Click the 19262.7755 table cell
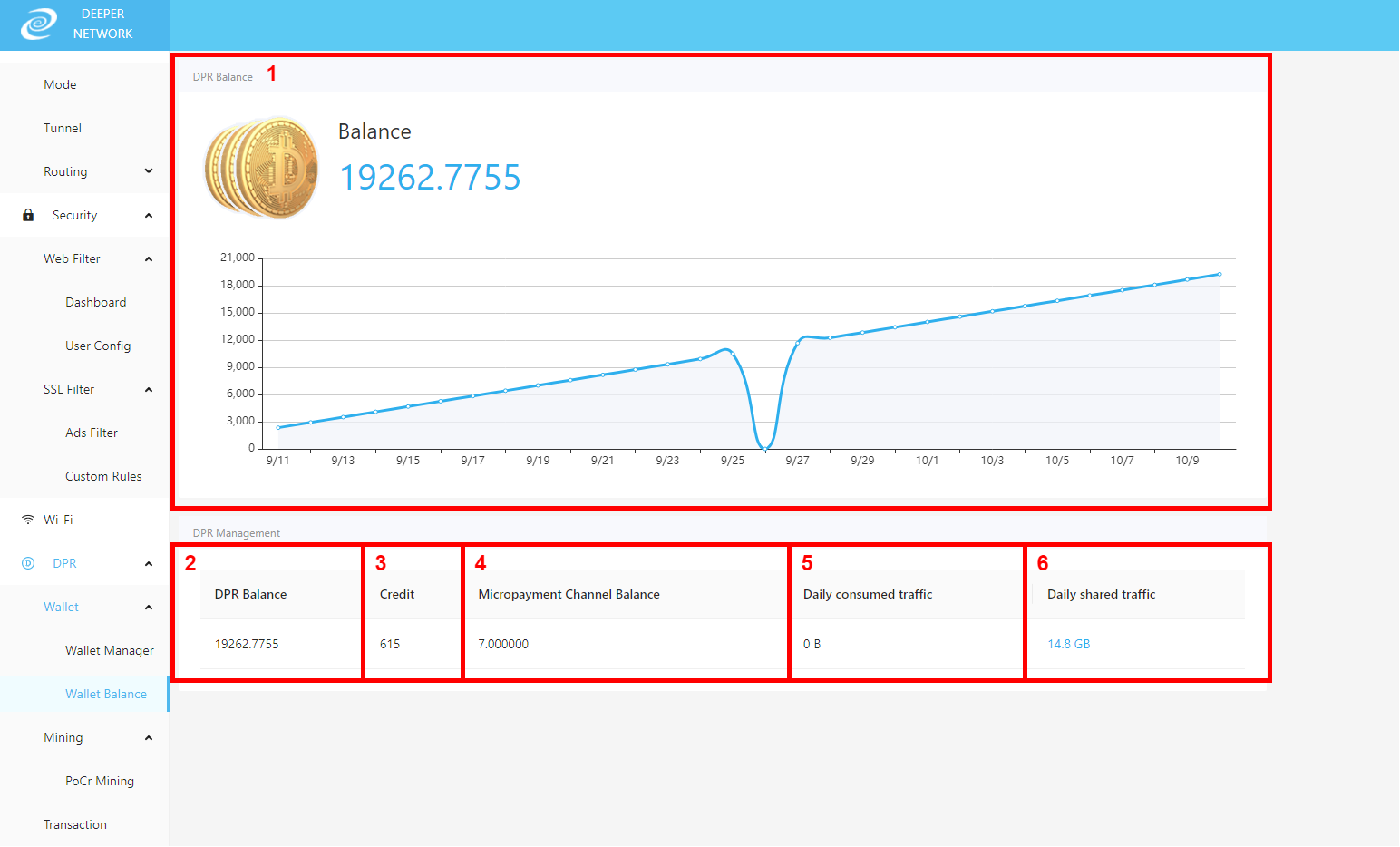This screenshot has height=847, width=1400. (247, 644)
